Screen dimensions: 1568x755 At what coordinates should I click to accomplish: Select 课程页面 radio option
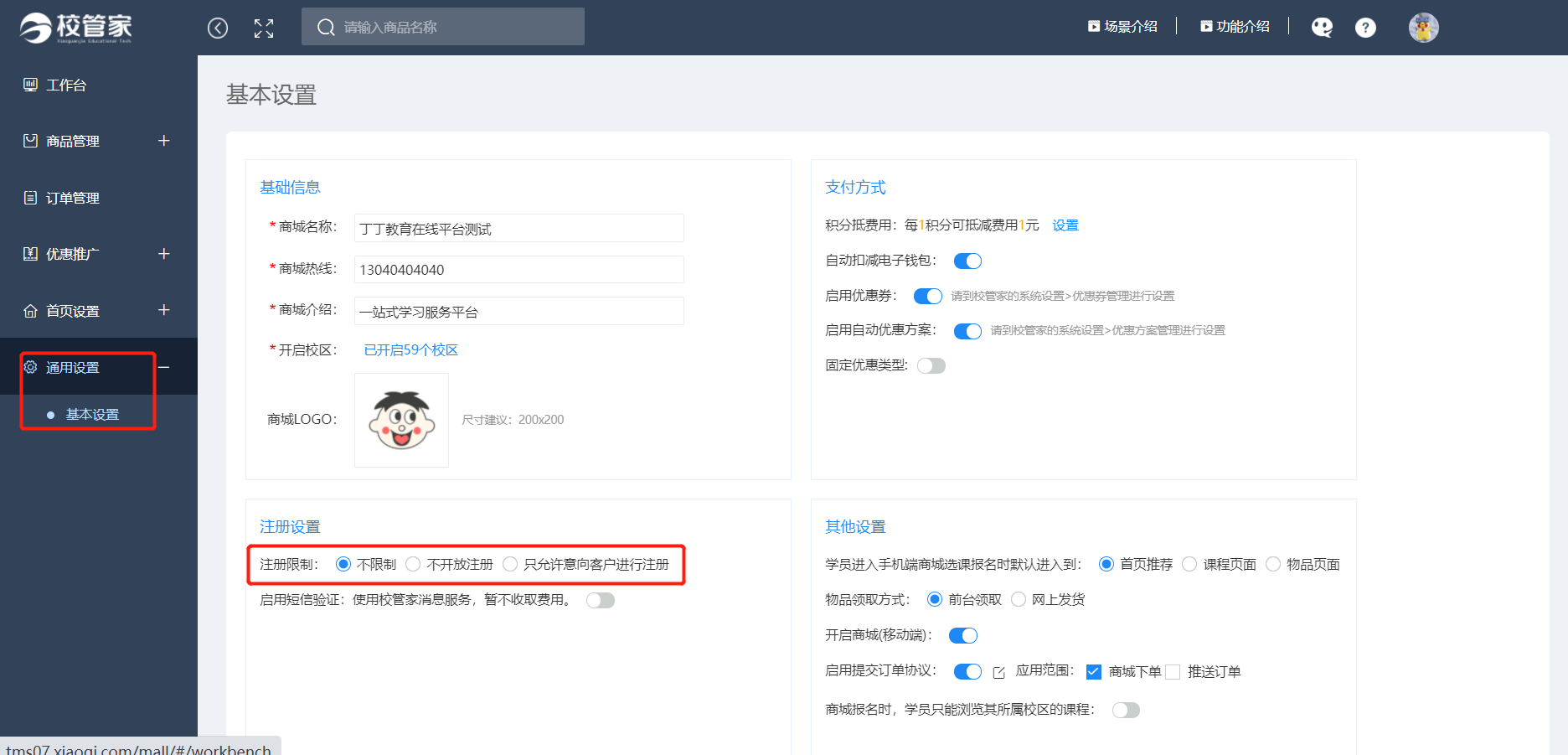pos(1189,564)
